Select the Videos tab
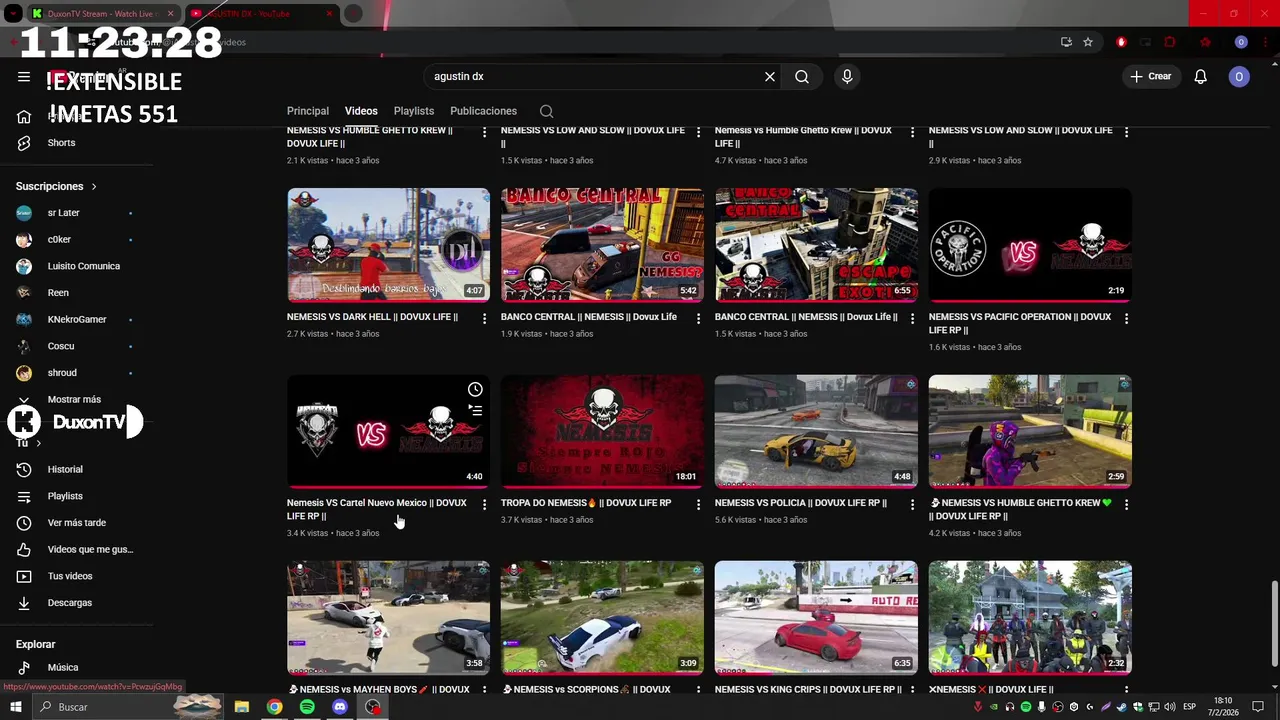 361,111
